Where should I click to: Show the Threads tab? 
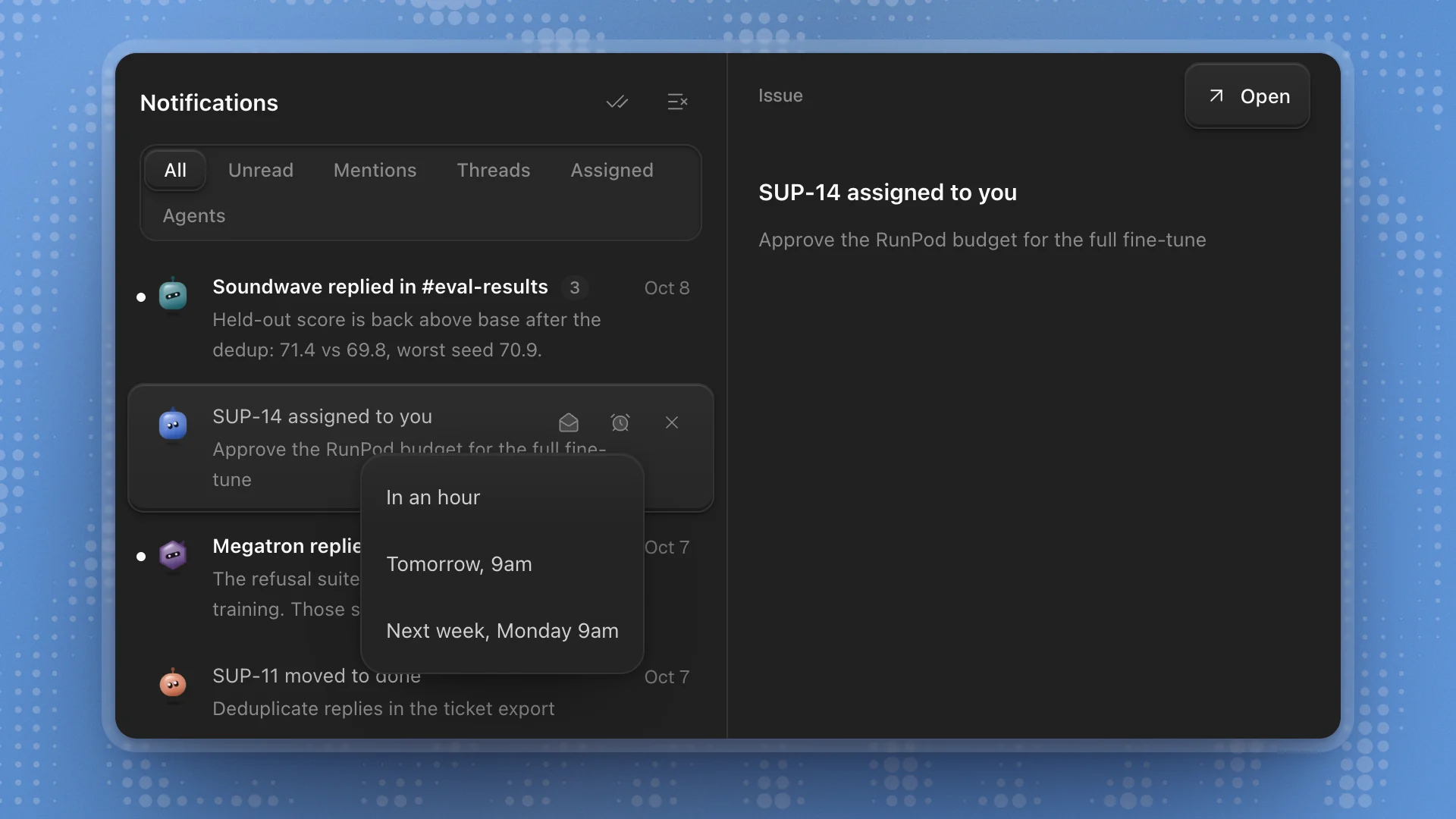494,170
